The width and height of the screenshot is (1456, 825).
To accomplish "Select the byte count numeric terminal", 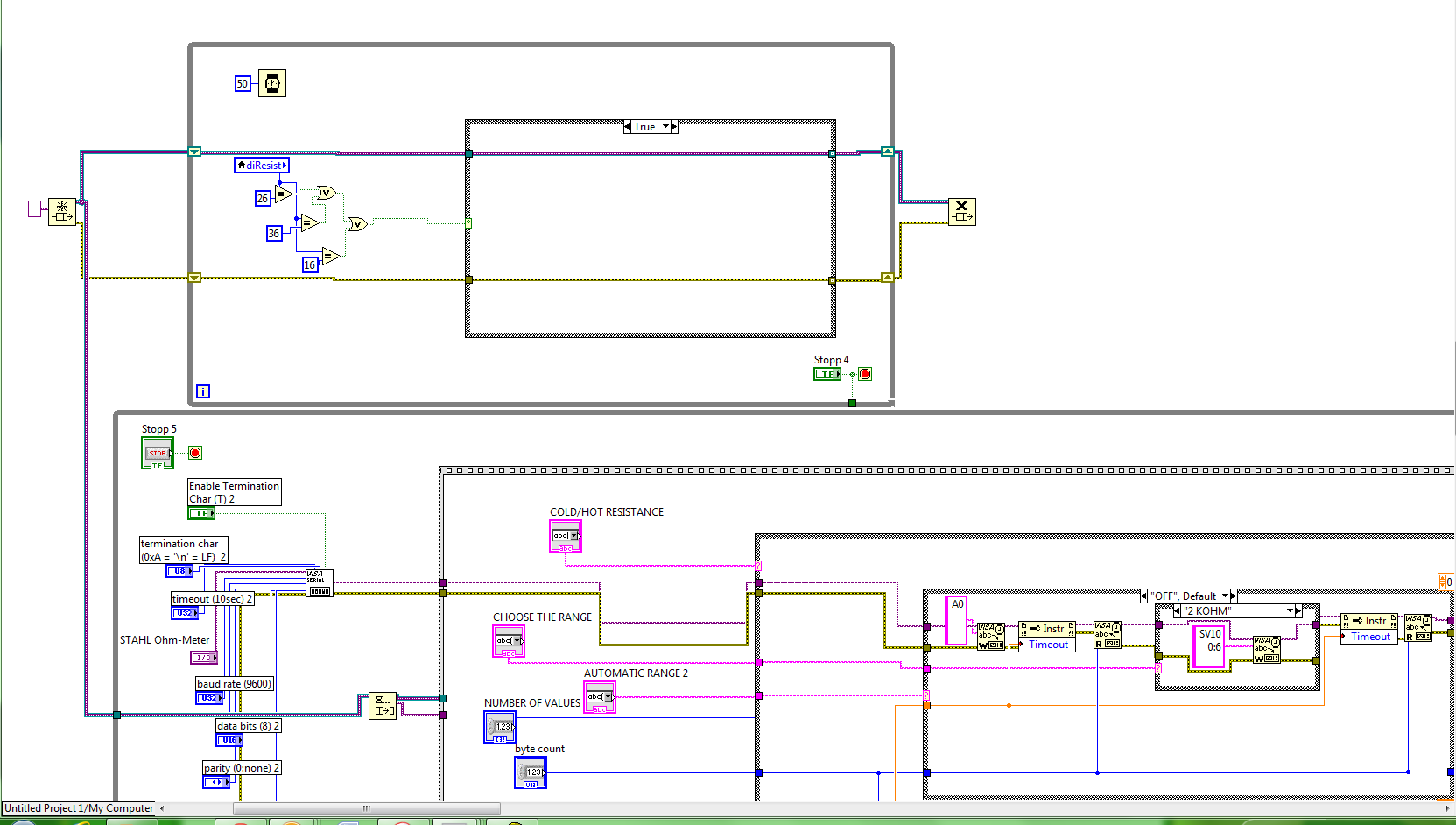I will 531,772.
